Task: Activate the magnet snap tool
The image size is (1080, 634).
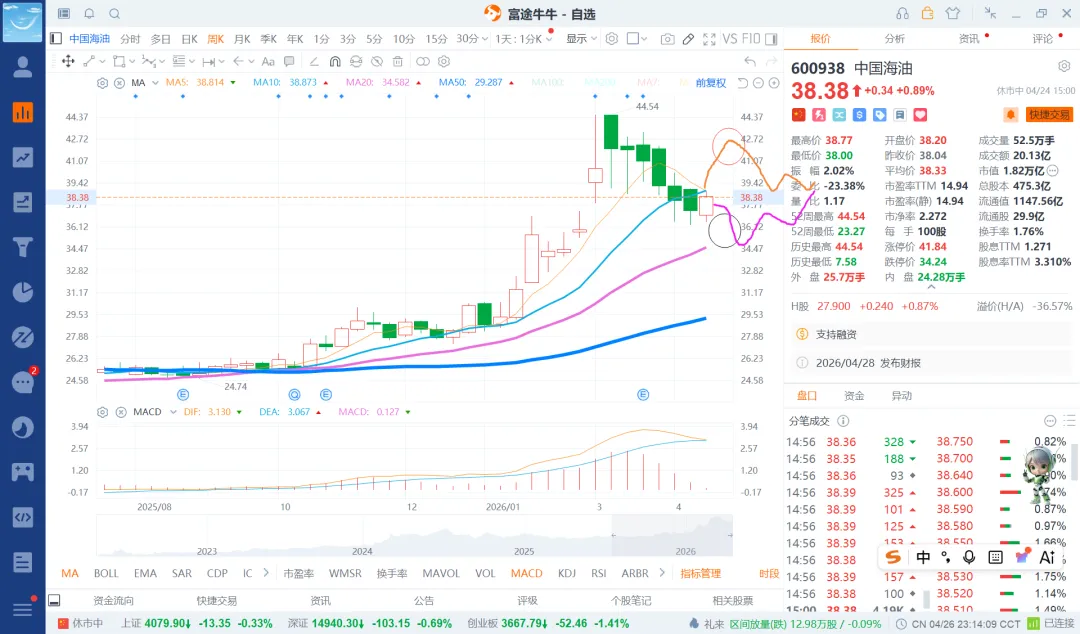Action: pyautogui.click(x=335, y=61)
